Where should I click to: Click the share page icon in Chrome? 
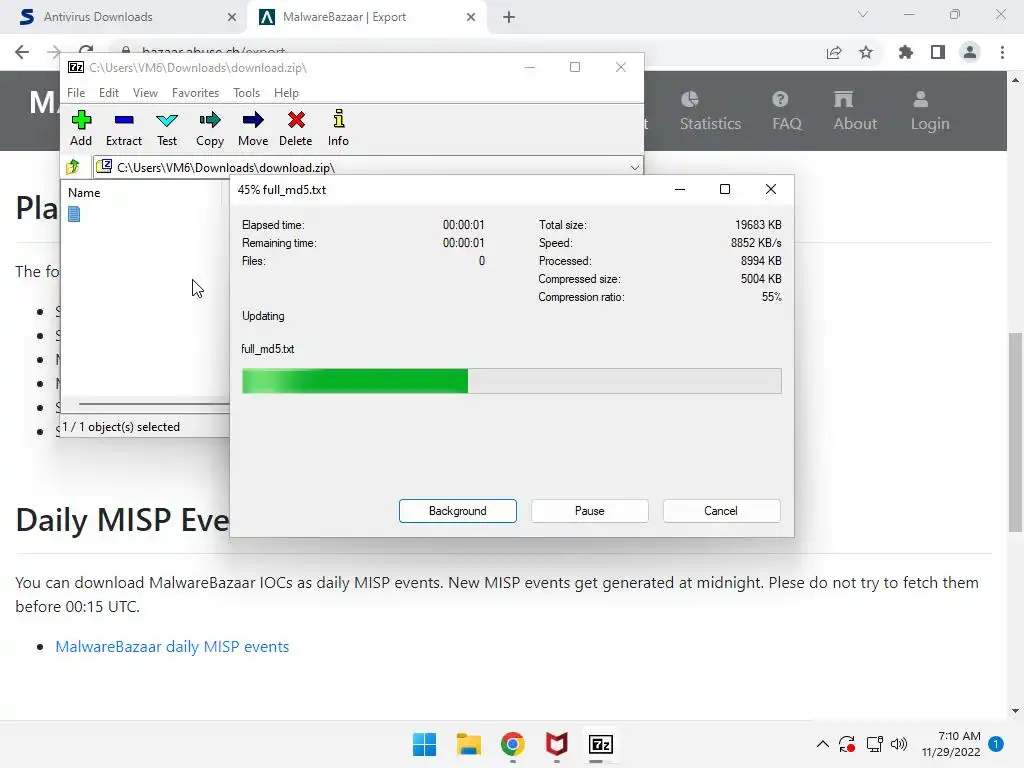click(834, 52)
